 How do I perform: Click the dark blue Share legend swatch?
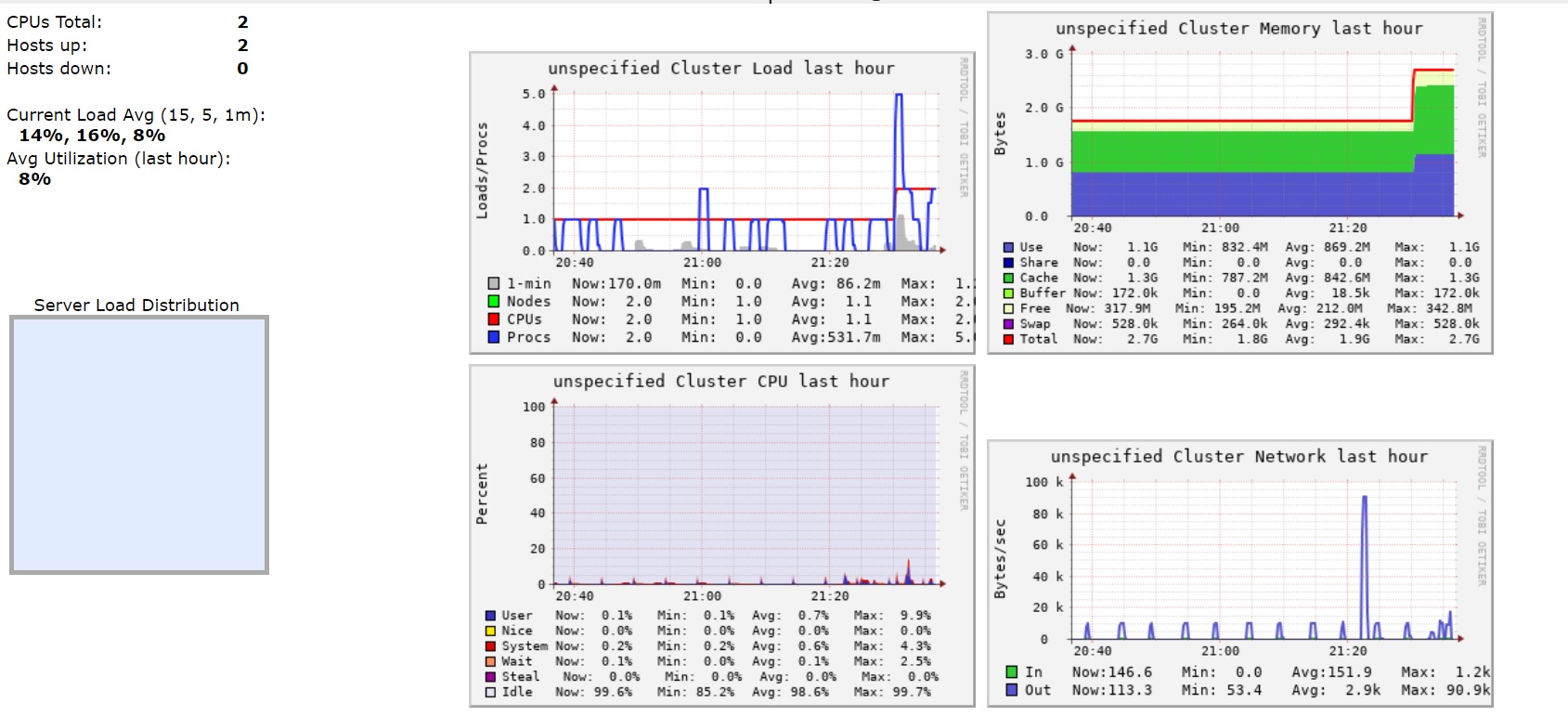(x=1008, y=263)
